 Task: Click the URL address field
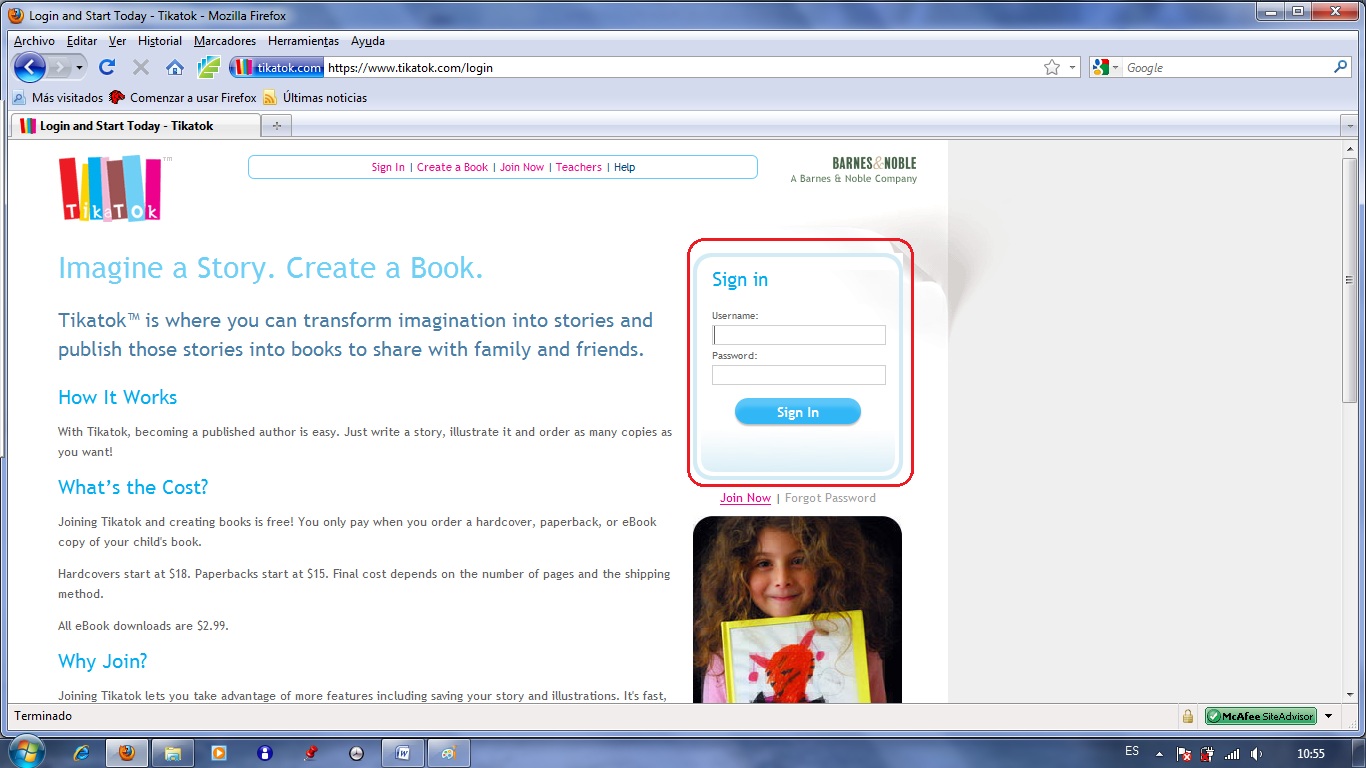(680, 67)
